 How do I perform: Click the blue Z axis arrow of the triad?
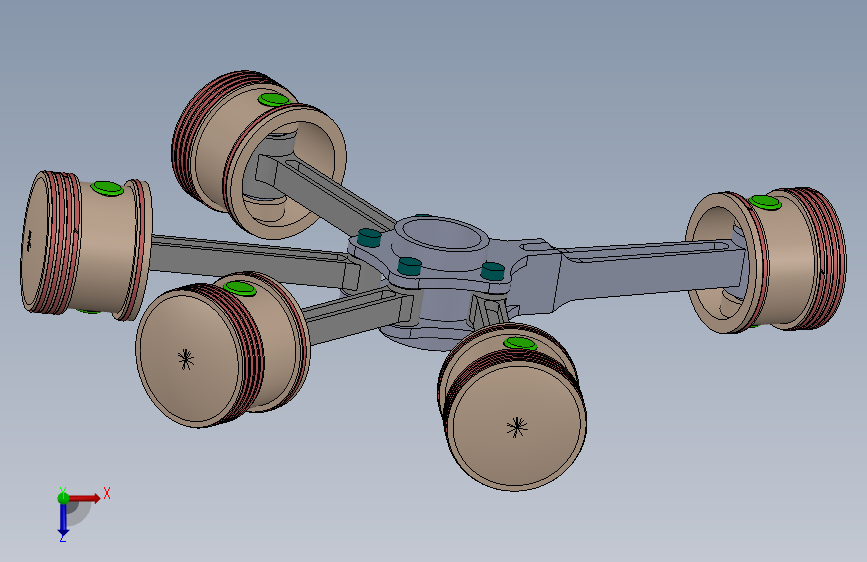[x=63, y=520]
